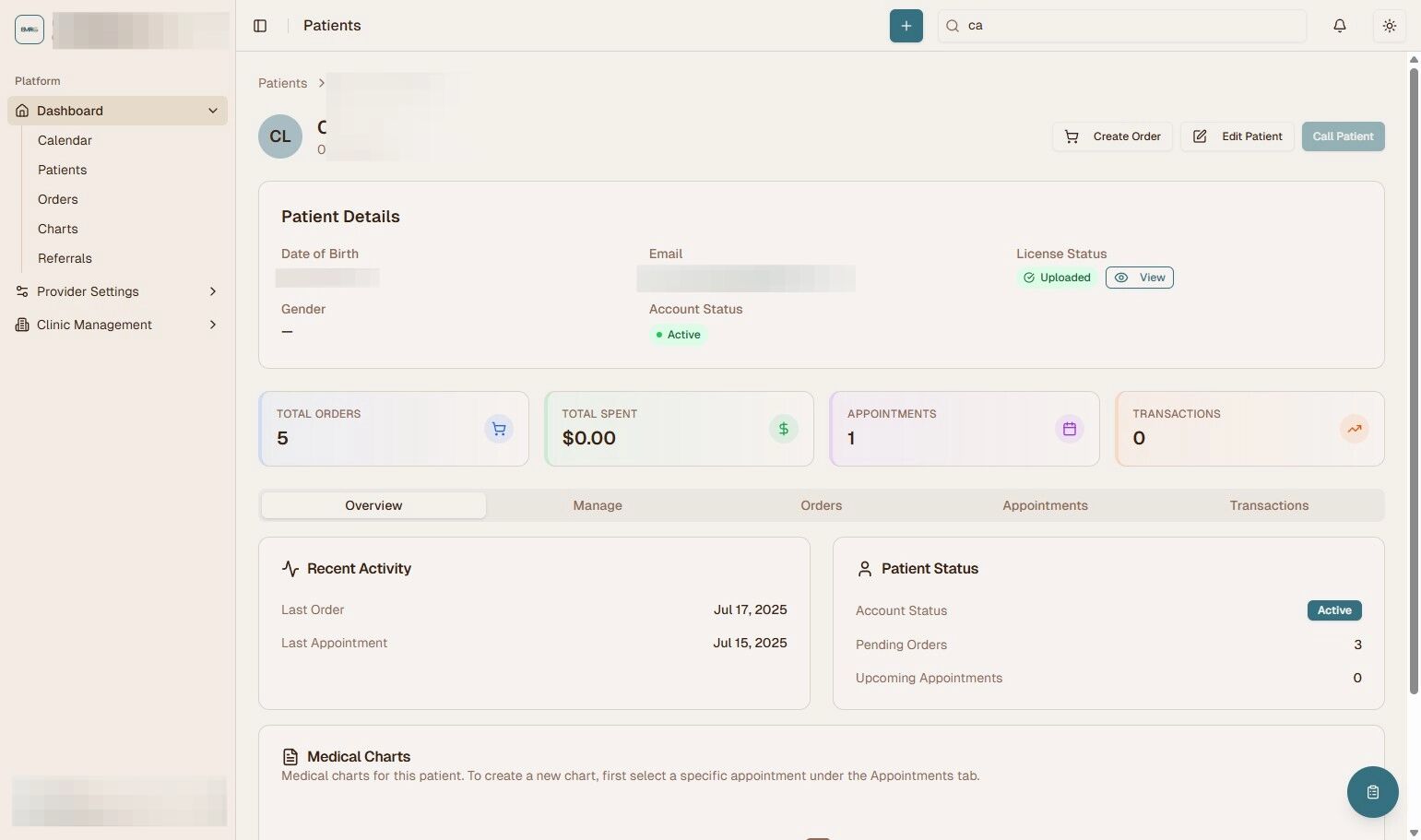Click the breadcrumb chevron separator

point(321,83)
